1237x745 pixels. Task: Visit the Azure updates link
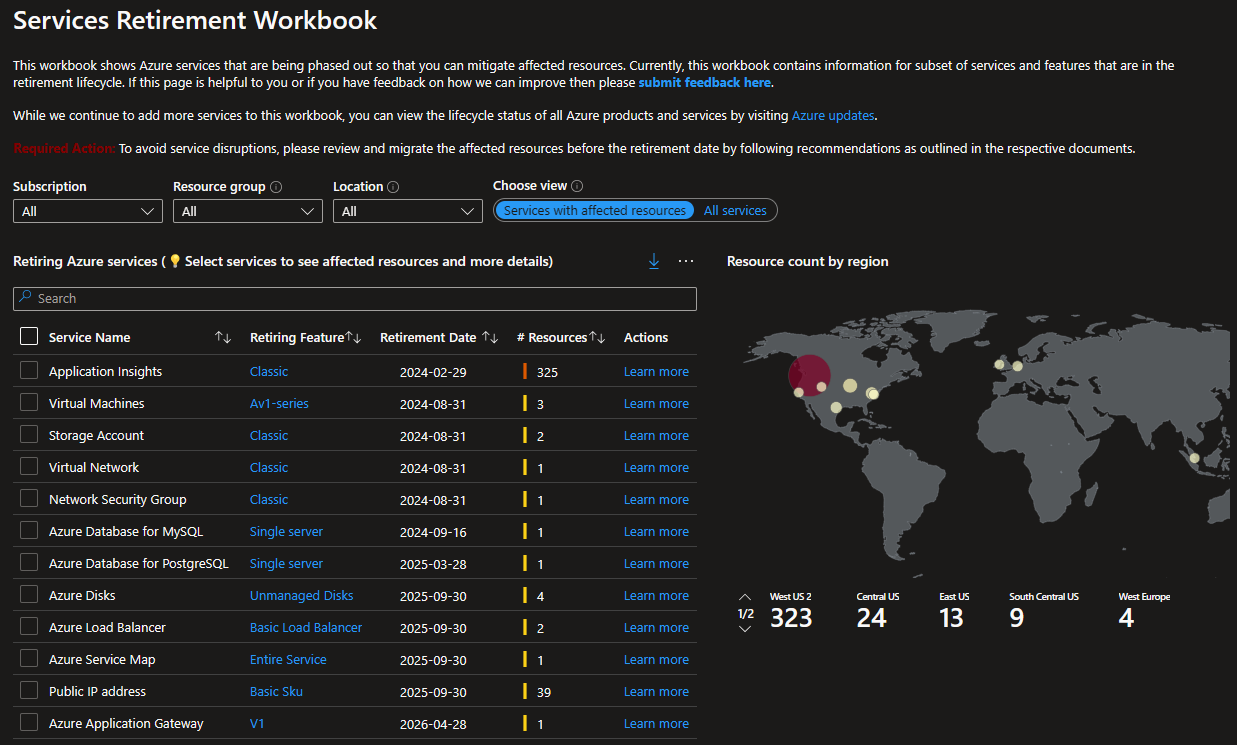pos(834,116)
